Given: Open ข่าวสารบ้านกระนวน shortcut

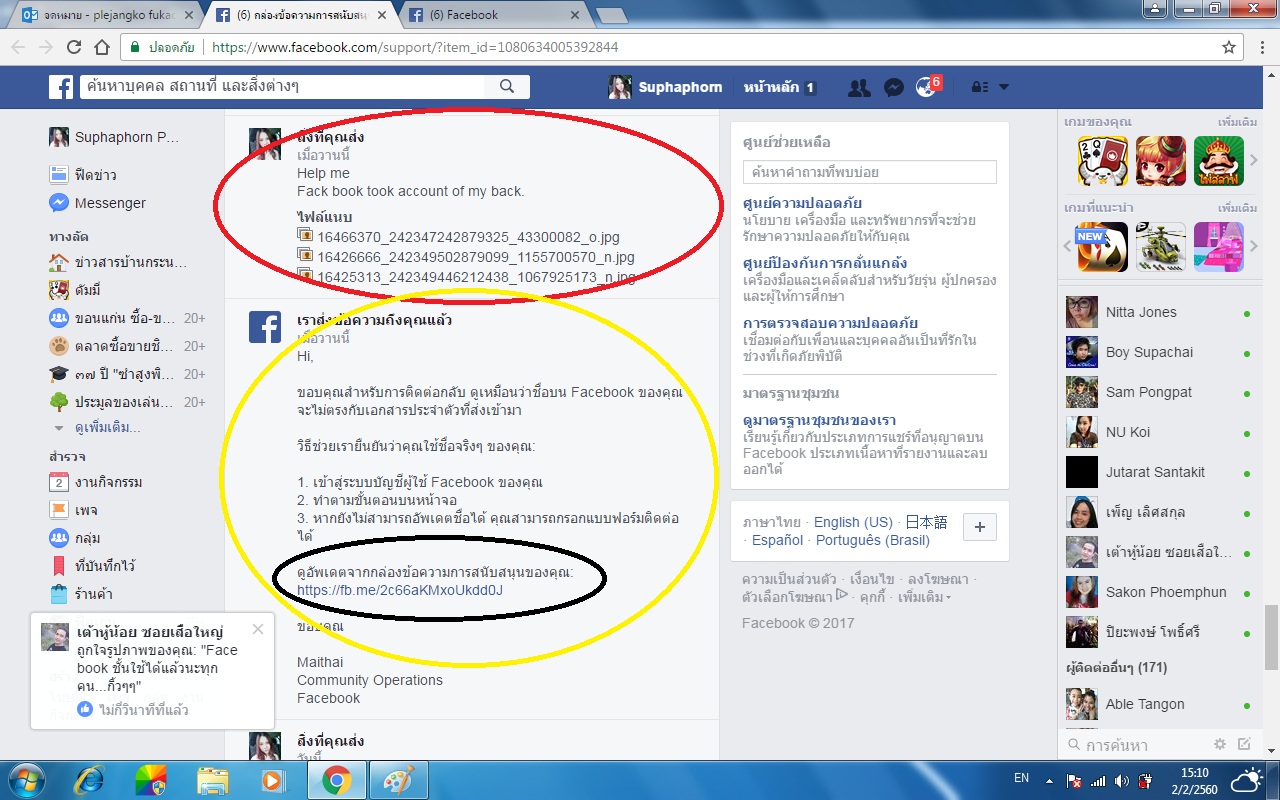Looking at the screenshot, I should (x=118, y=263).
